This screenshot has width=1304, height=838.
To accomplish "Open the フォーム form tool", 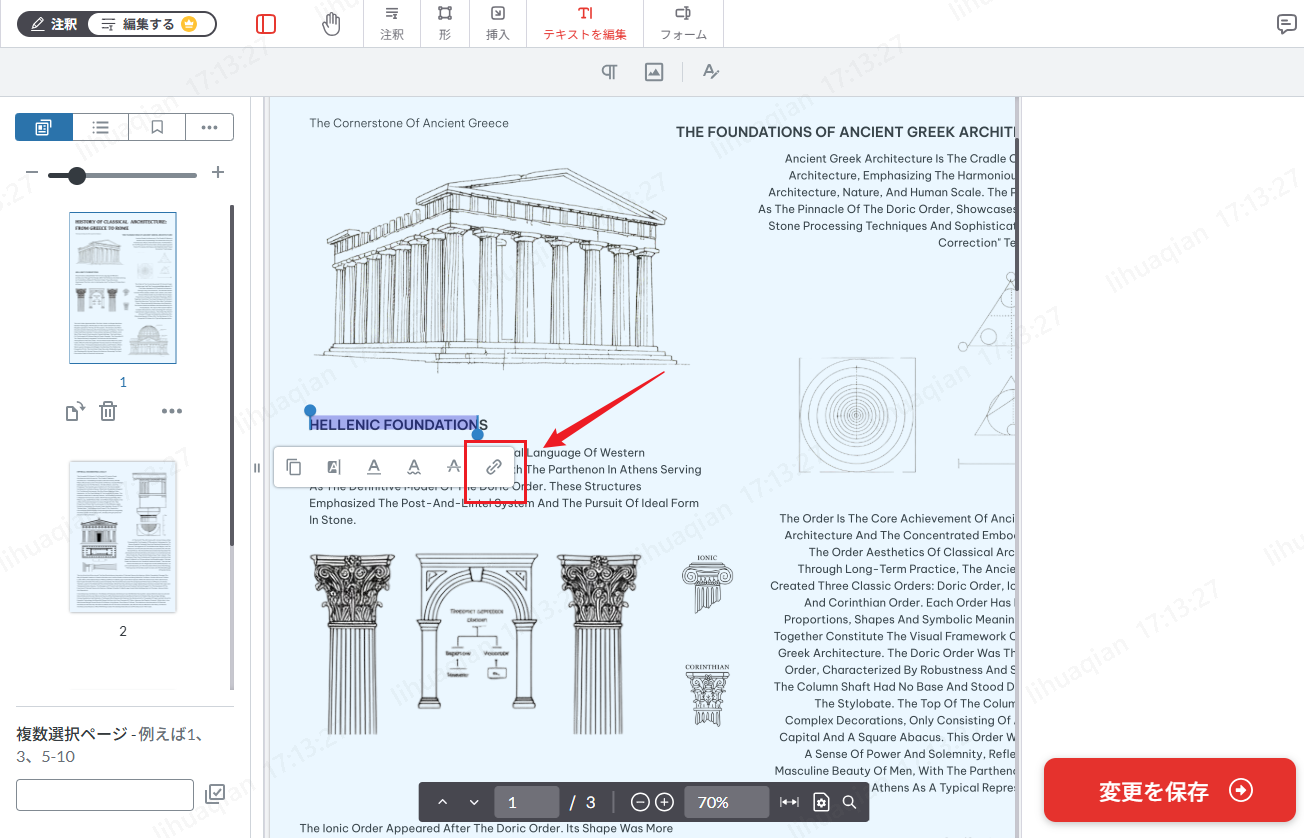I will tap(683, 24).
